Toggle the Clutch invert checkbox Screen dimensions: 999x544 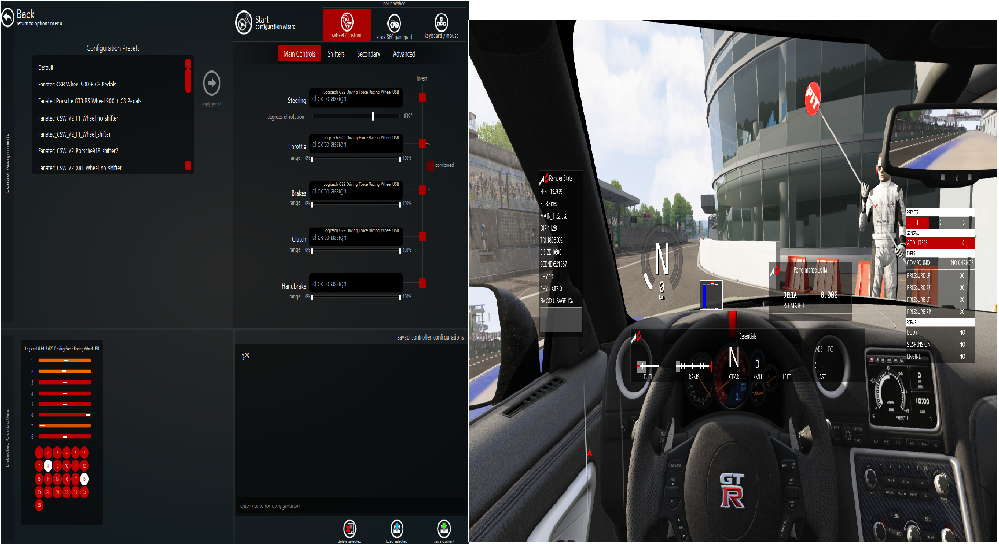422,236
